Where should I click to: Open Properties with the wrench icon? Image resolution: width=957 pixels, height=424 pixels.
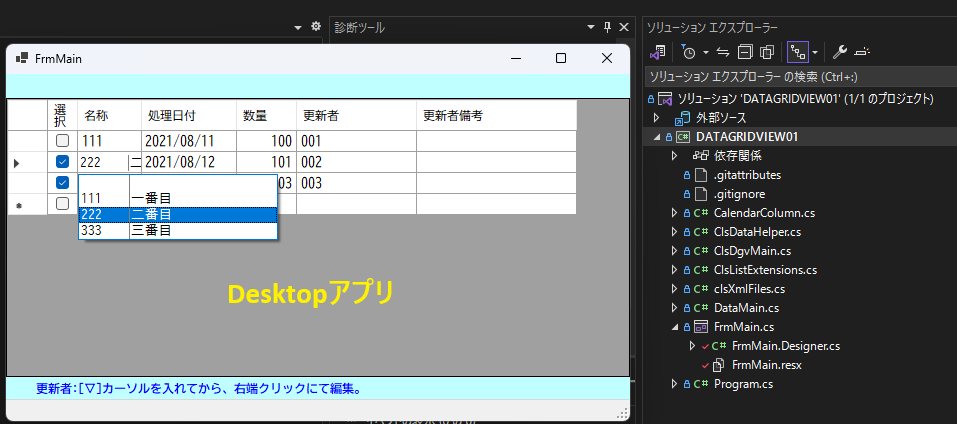click(x=840, y=52)
